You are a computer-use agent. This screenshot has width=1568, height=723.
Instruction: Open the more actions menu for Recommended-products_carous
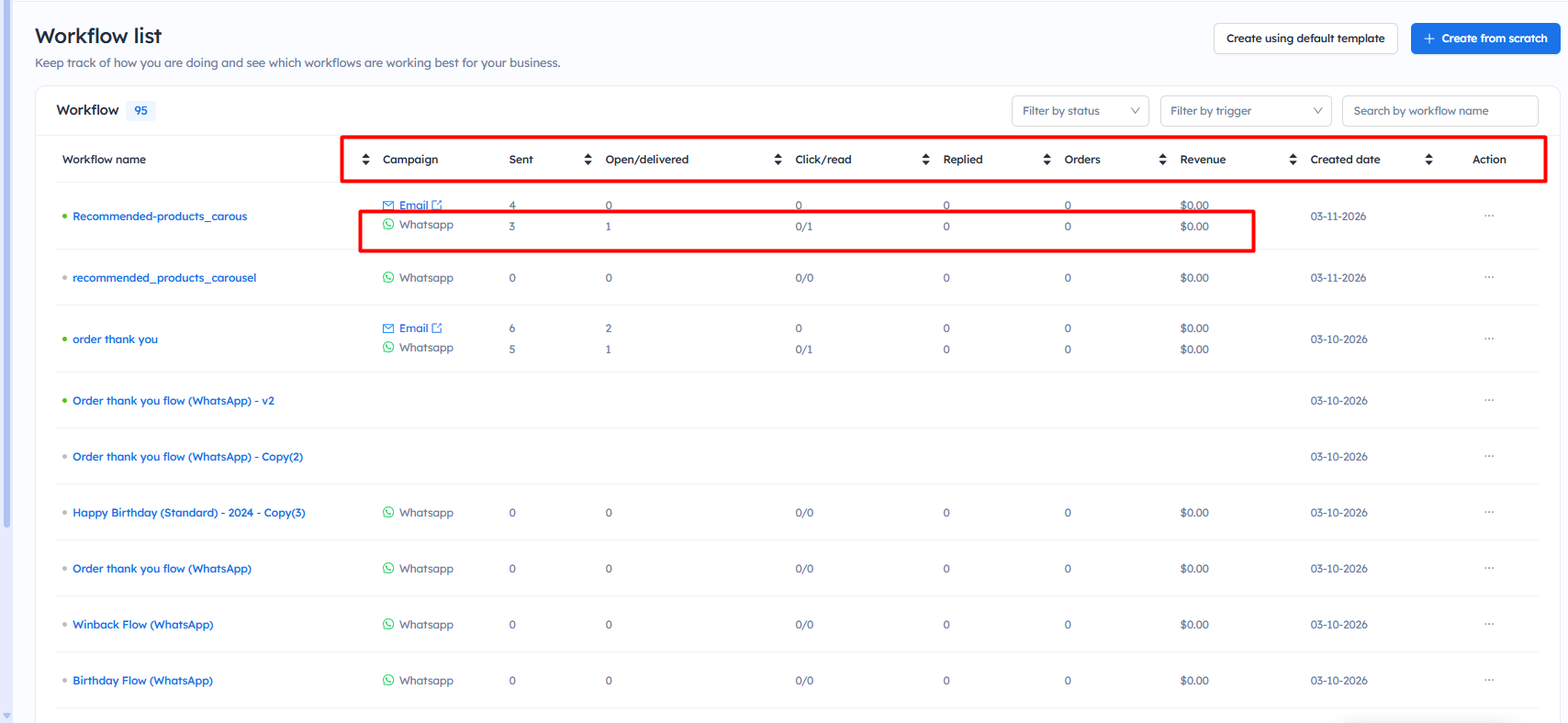[x=1488, y=216]
